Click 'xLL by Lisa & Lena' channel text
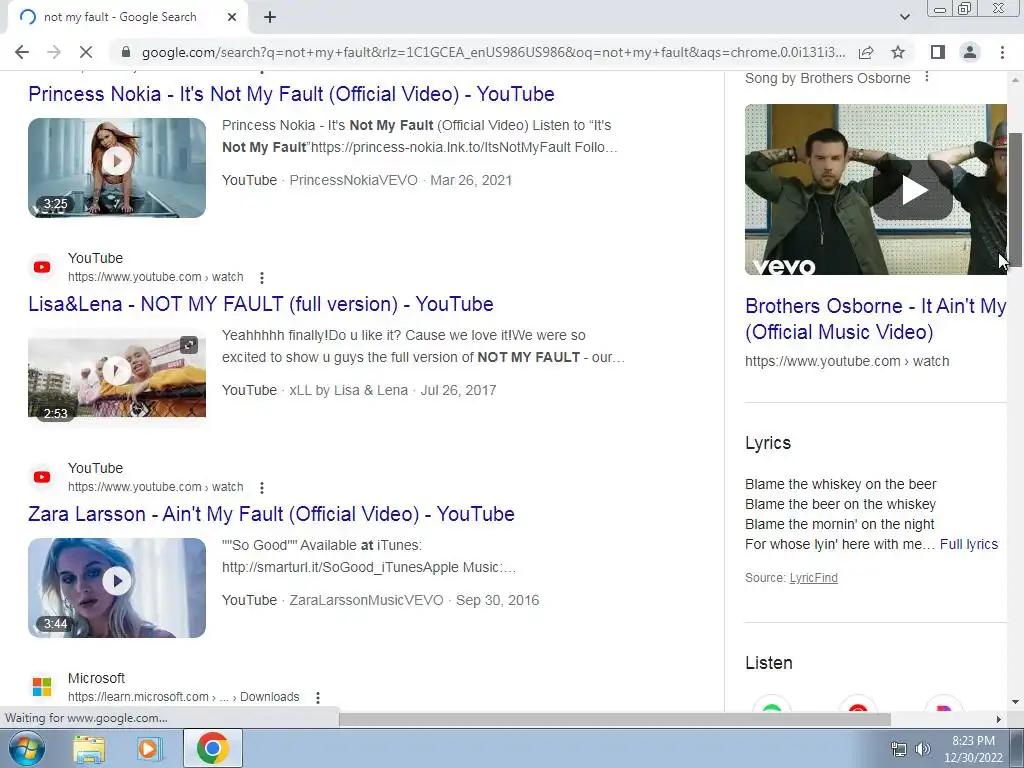This screenshot has height=768, width=1024. pyautogui.click(x=349, y=391)
